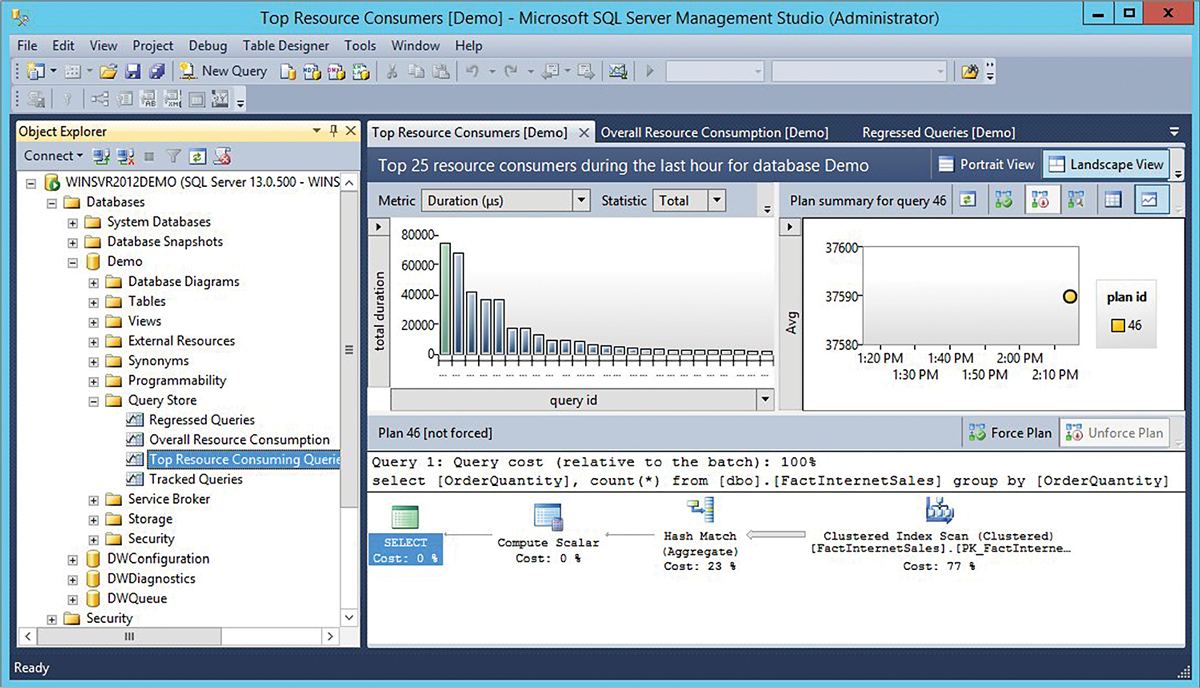Click the Execute play-arrow icon in toolbar
The width and height of the screenshot is (1200, 688).
(x=650, y=71)
